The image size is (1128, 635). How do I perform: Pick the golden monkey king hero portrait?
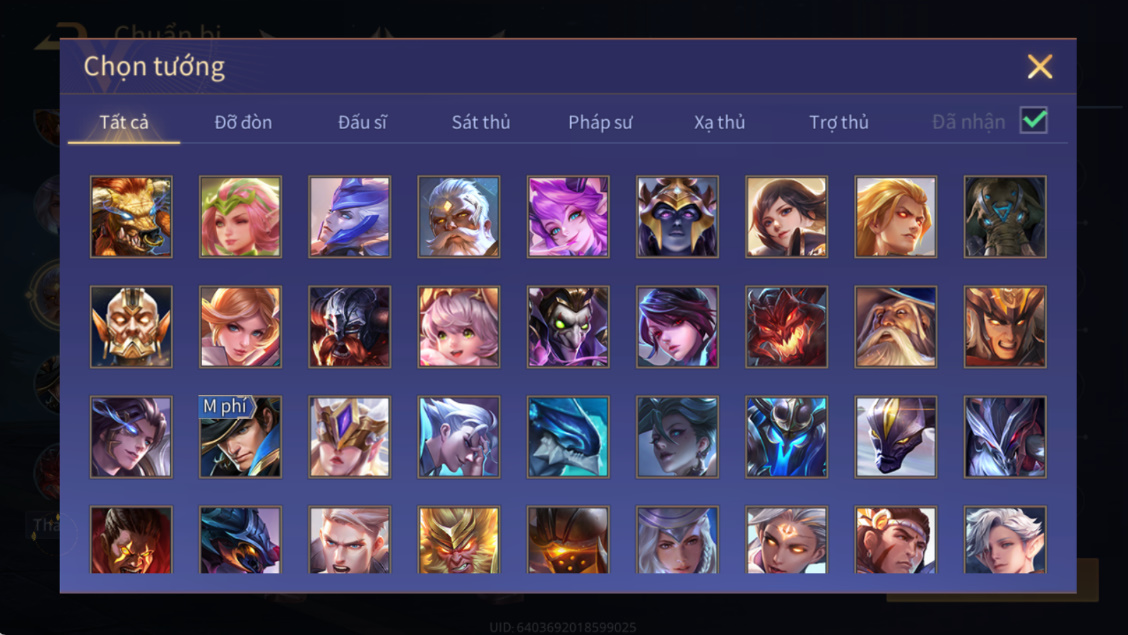click(459, 539)
